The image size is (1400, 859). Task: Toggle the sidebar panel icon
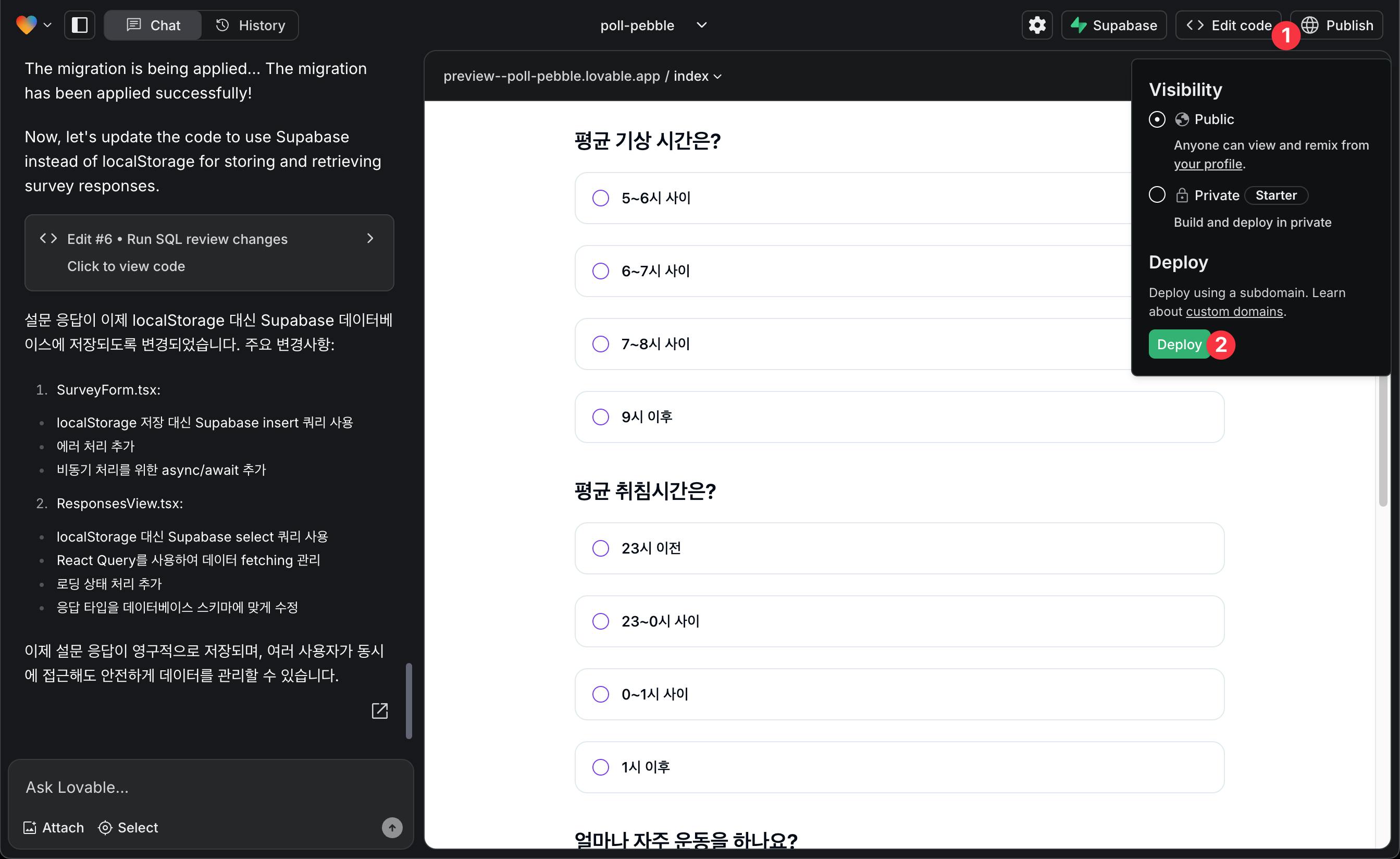80,25
